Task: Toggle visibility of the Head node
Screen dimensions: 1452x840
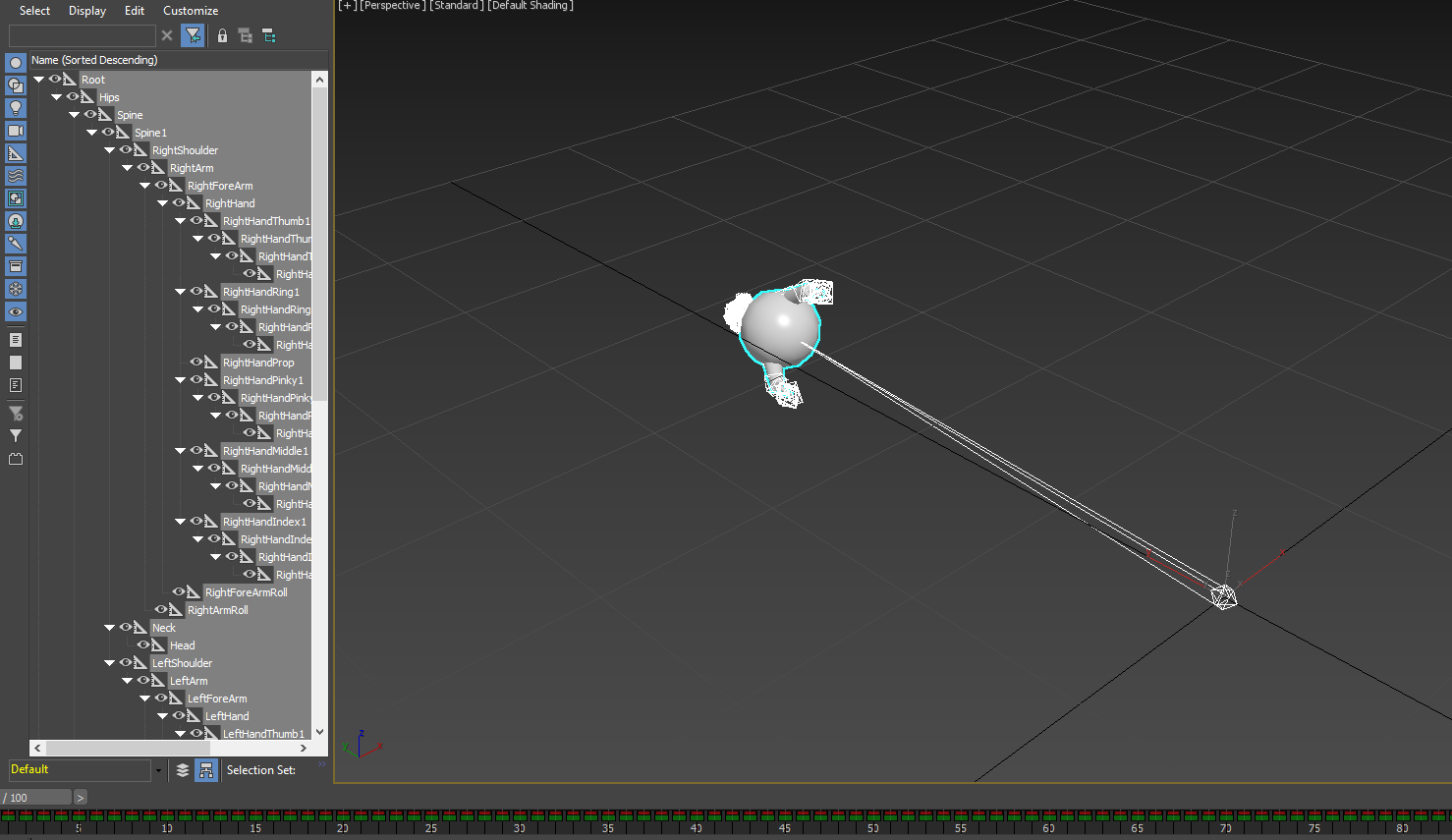Action: click(143, 644)
